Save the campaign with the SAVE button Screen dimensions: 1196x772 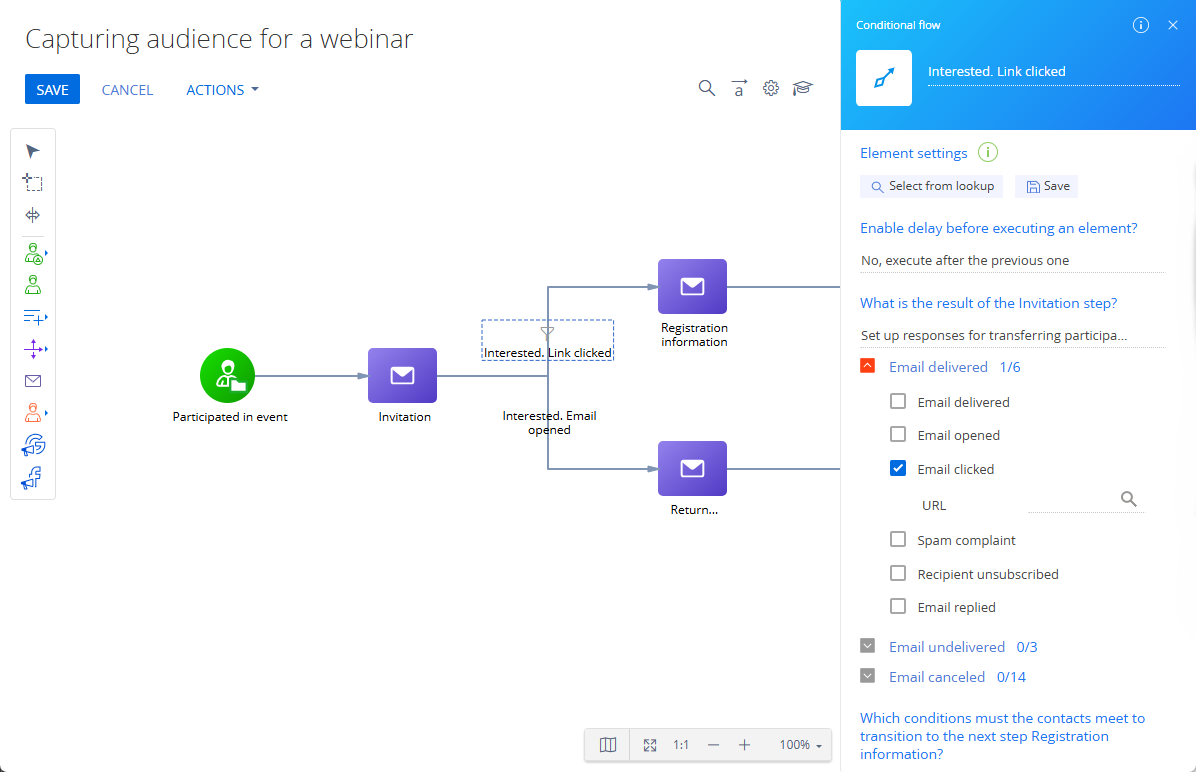(x=53, y=89)
